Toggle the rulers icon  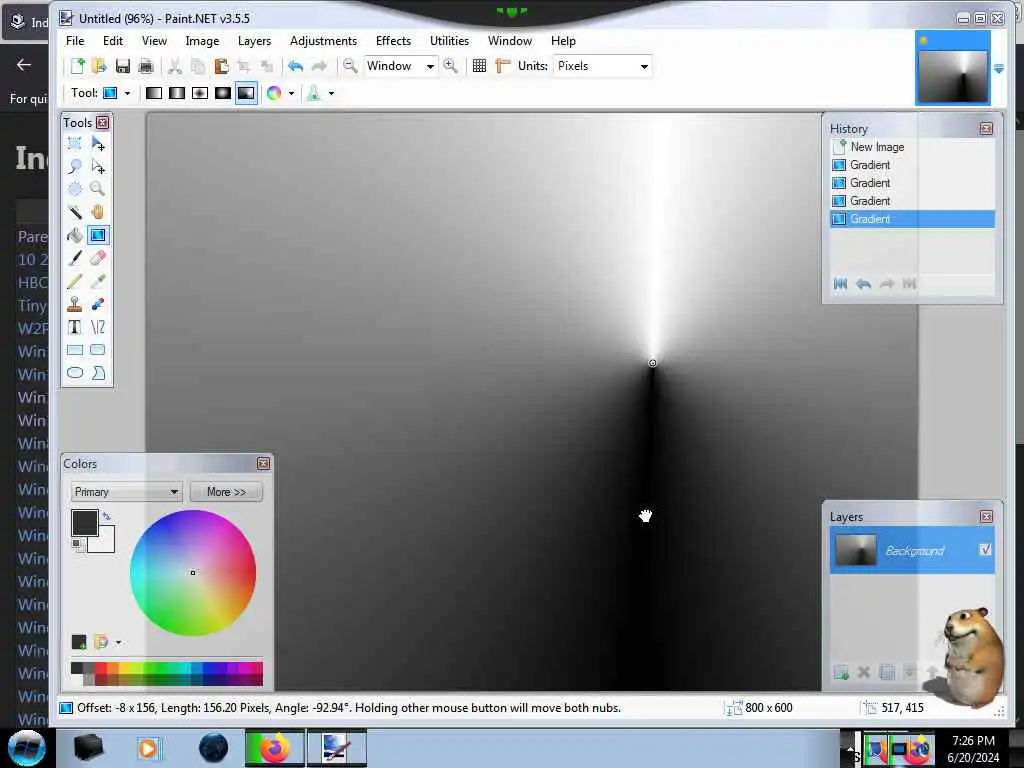click(502, 65)
